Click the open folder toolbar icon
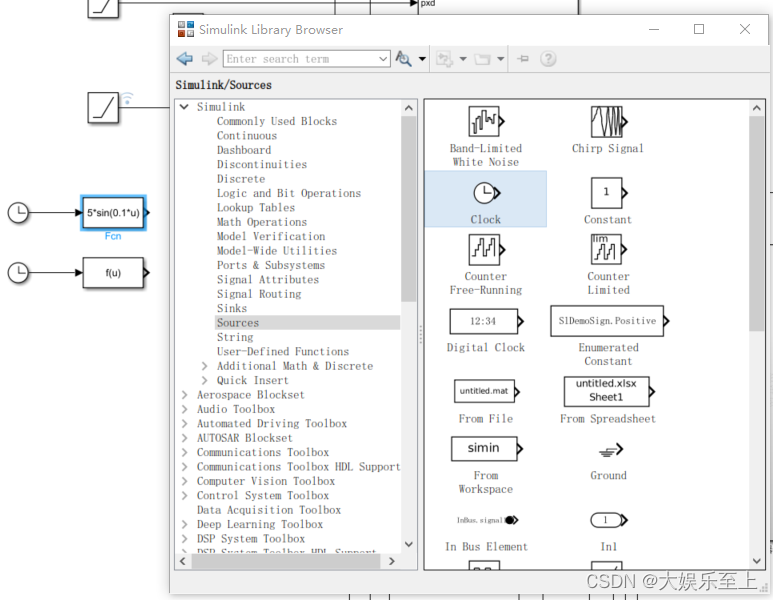 point(482,59)
